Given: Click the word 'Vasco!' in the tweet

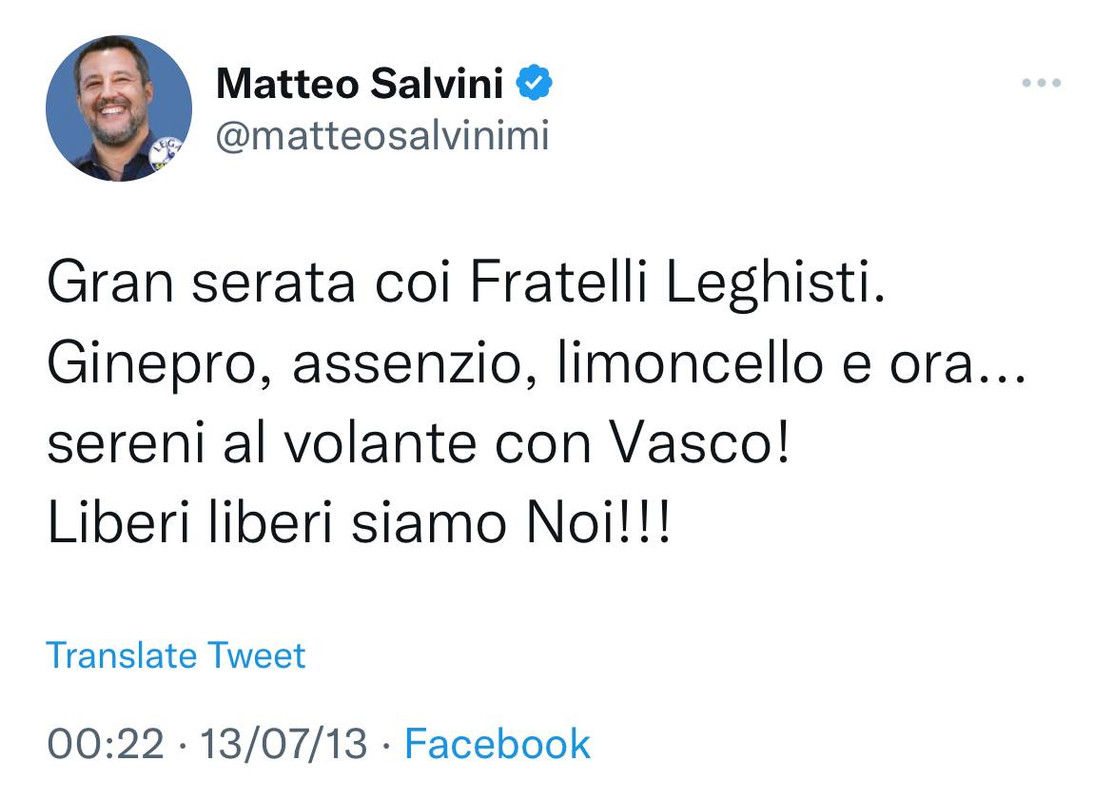Looking at the screenshot, I should [699, 444].
